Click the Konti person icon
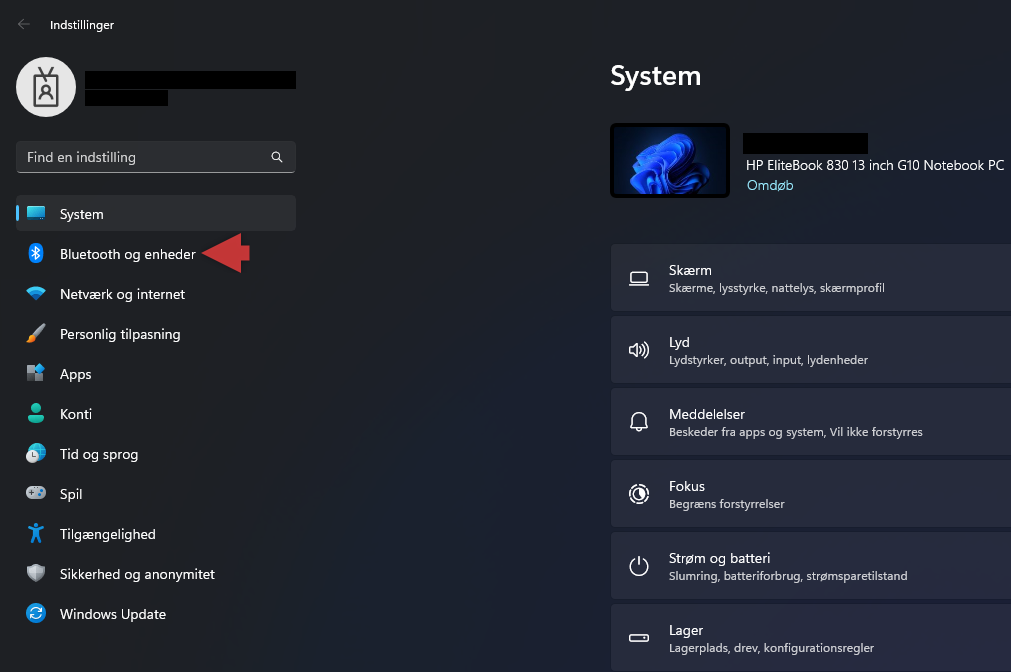 (36, 413)
